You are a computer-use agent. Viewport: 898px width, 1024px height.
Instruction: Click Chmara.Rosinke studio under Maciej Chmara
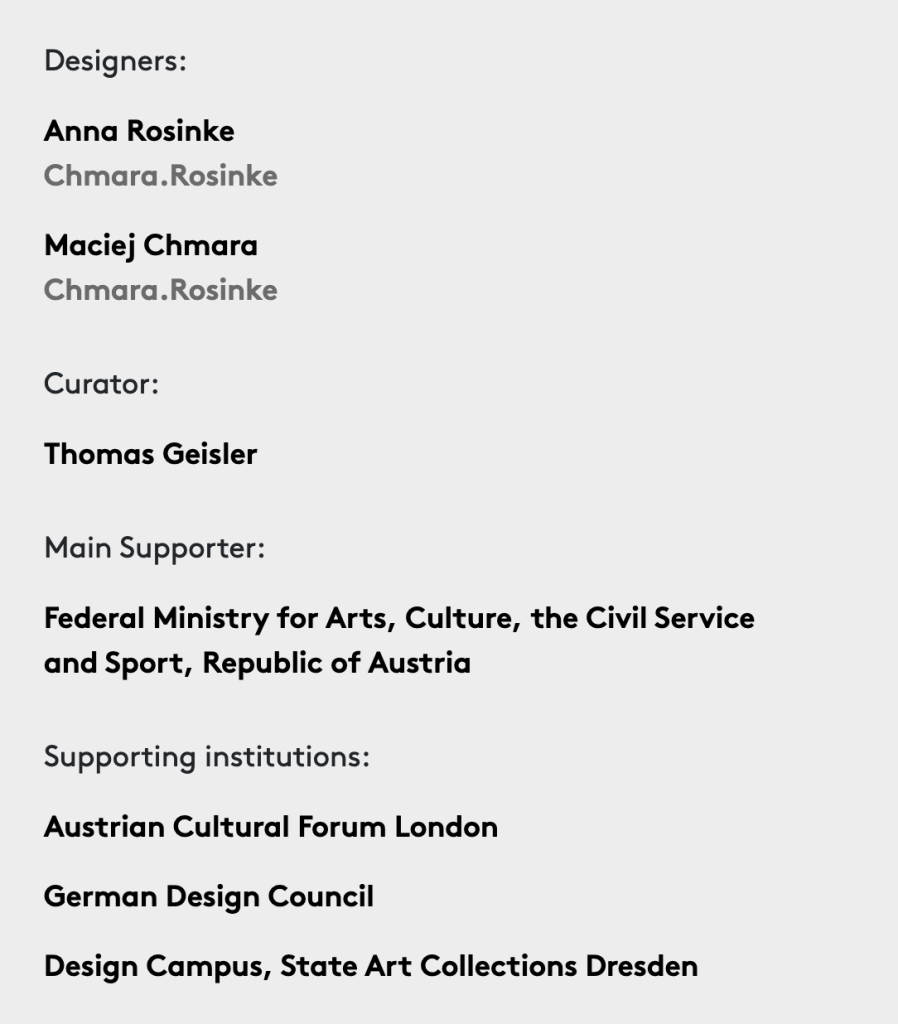161,290
